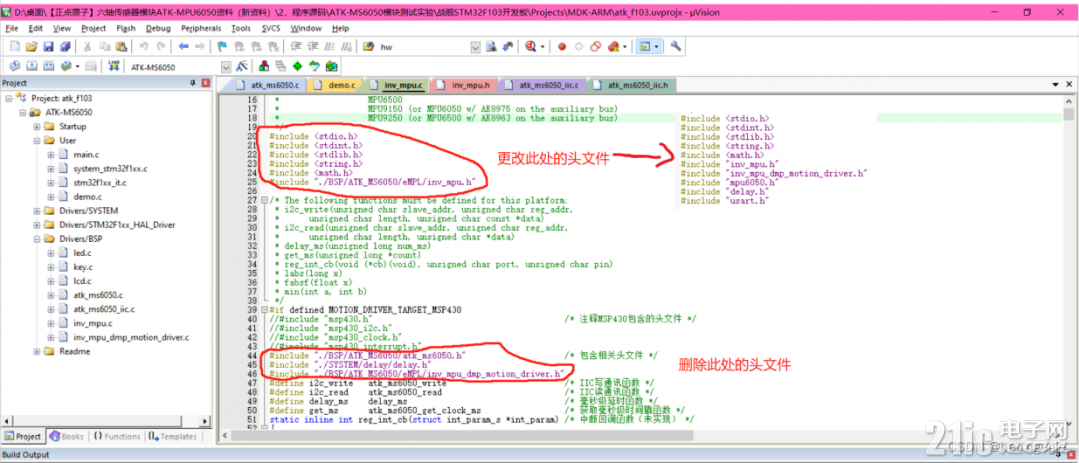The width and height of the screenshot is (1079, 463).
Task: Collapse the Drivers/BSP folder
Action: coord(36,239)
